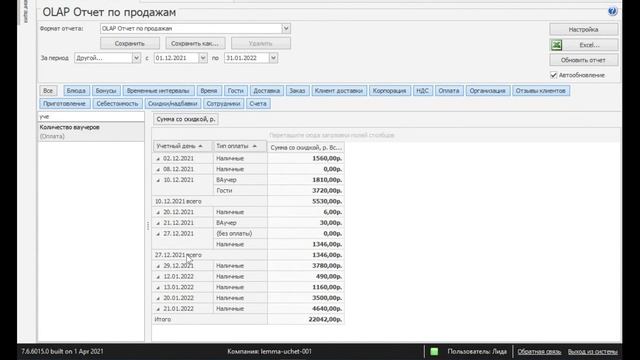Collapse the 10.12.2021 row
The width and height of the screenshot is (640, 360).
[158, 180]
